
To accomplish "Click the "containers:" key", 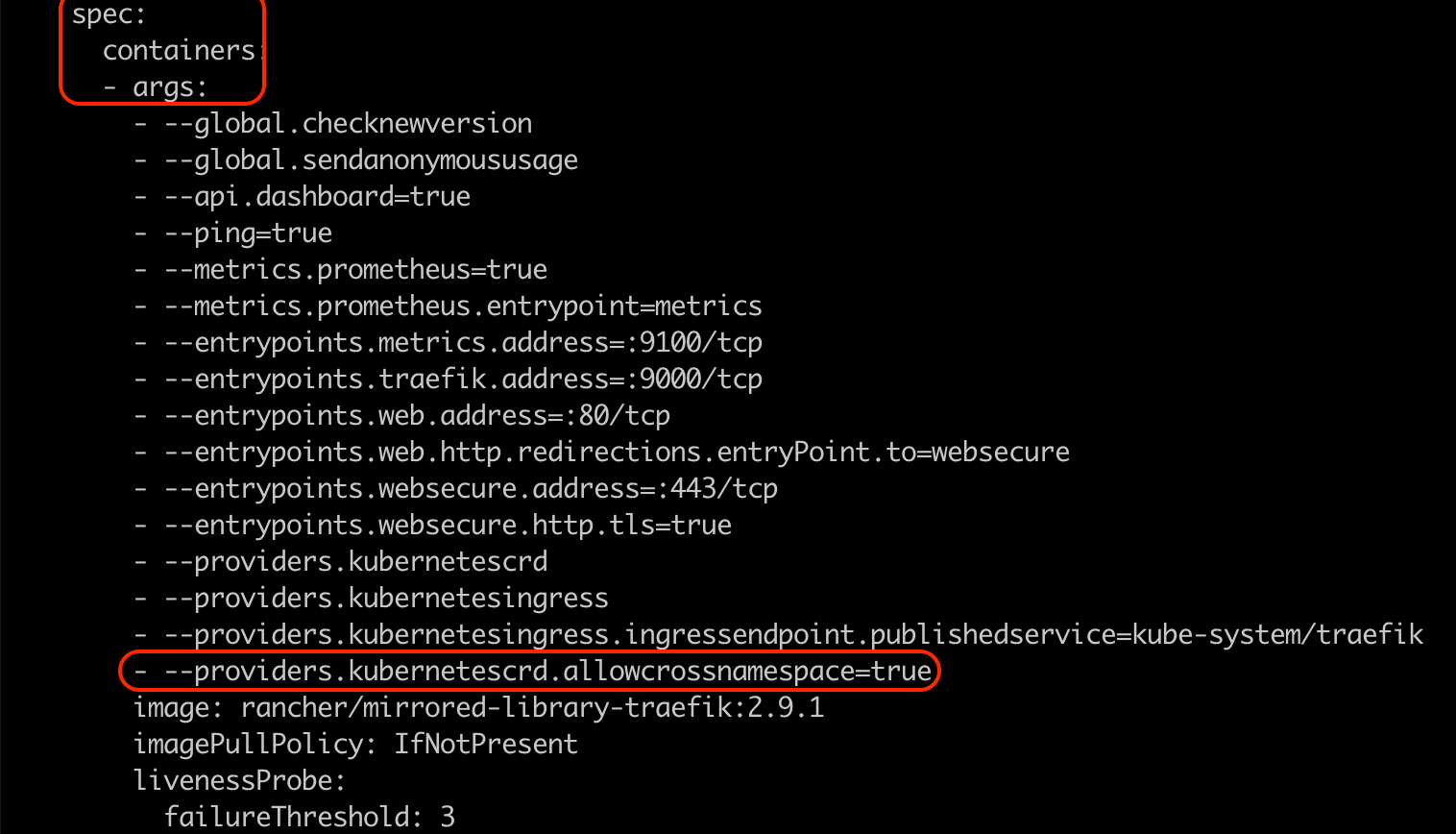I will [180, 51].
